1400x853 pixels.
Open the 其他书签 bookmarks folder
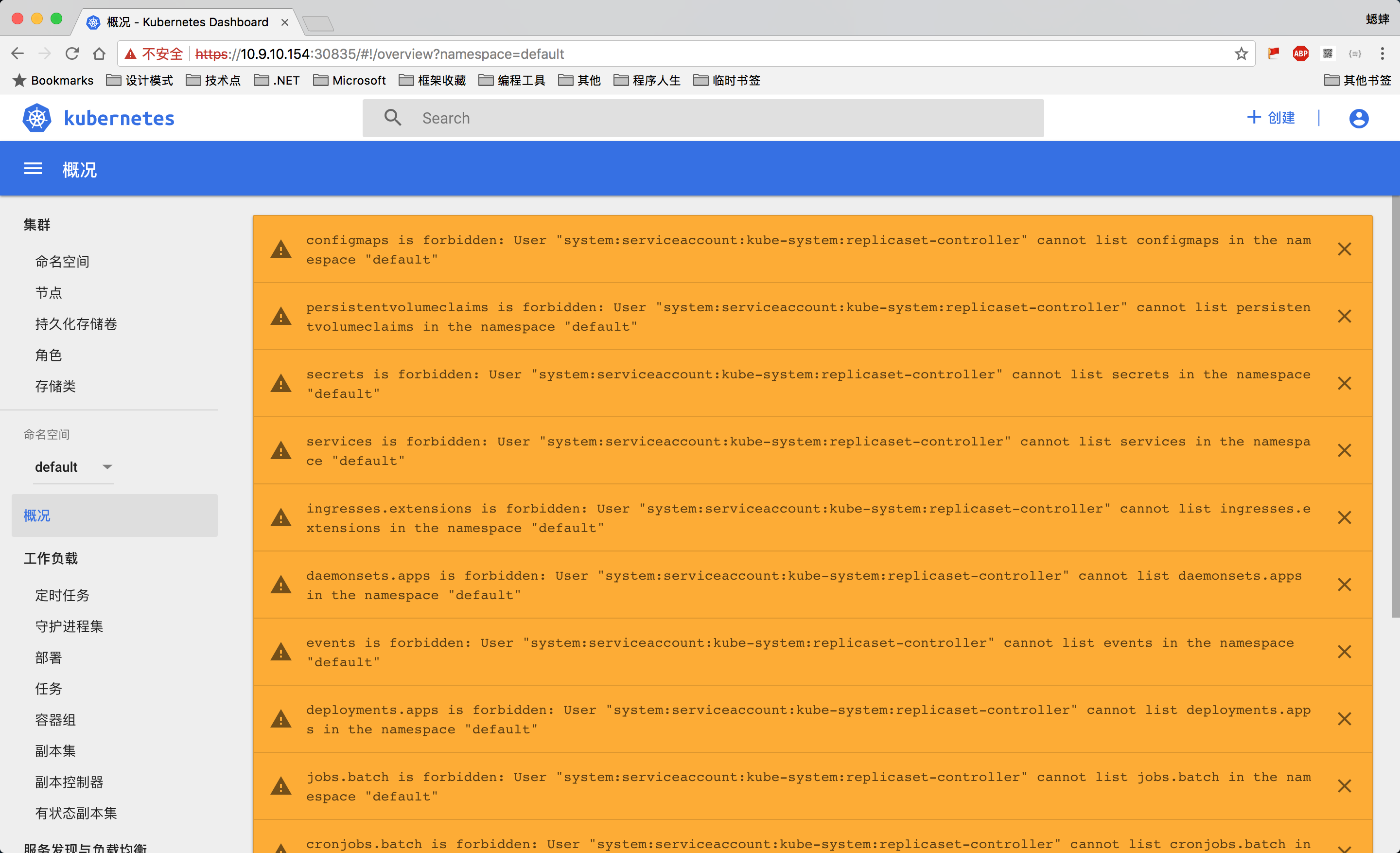click(x=1358, y=81)
